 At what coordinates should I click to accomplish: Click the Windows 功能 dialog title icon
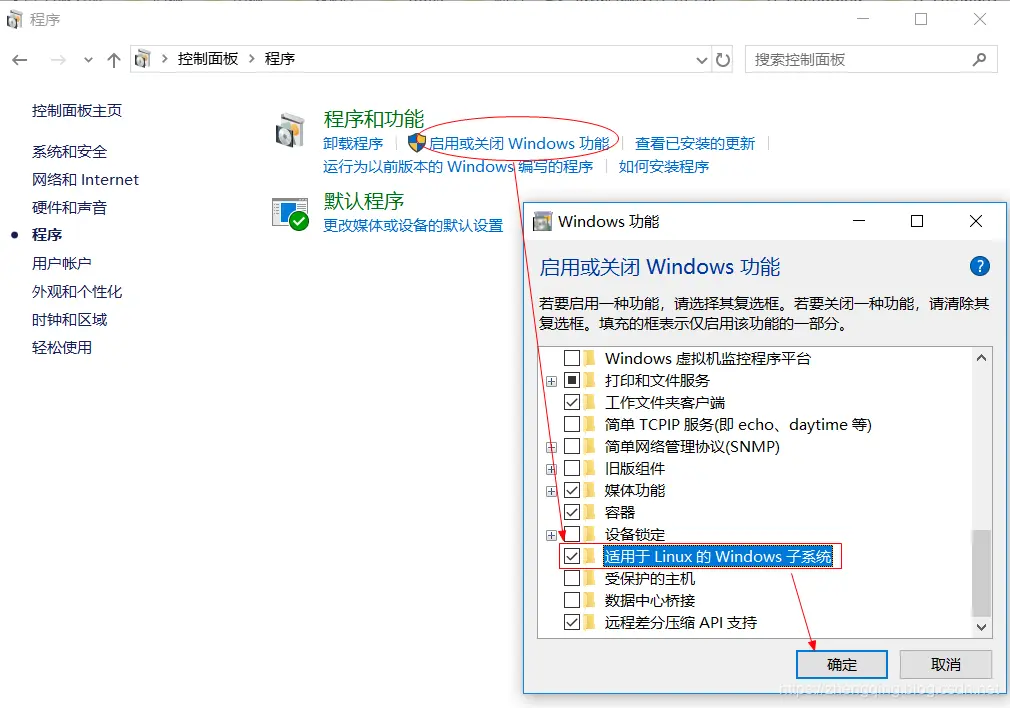pyautogui.click(x=542, y=221)
